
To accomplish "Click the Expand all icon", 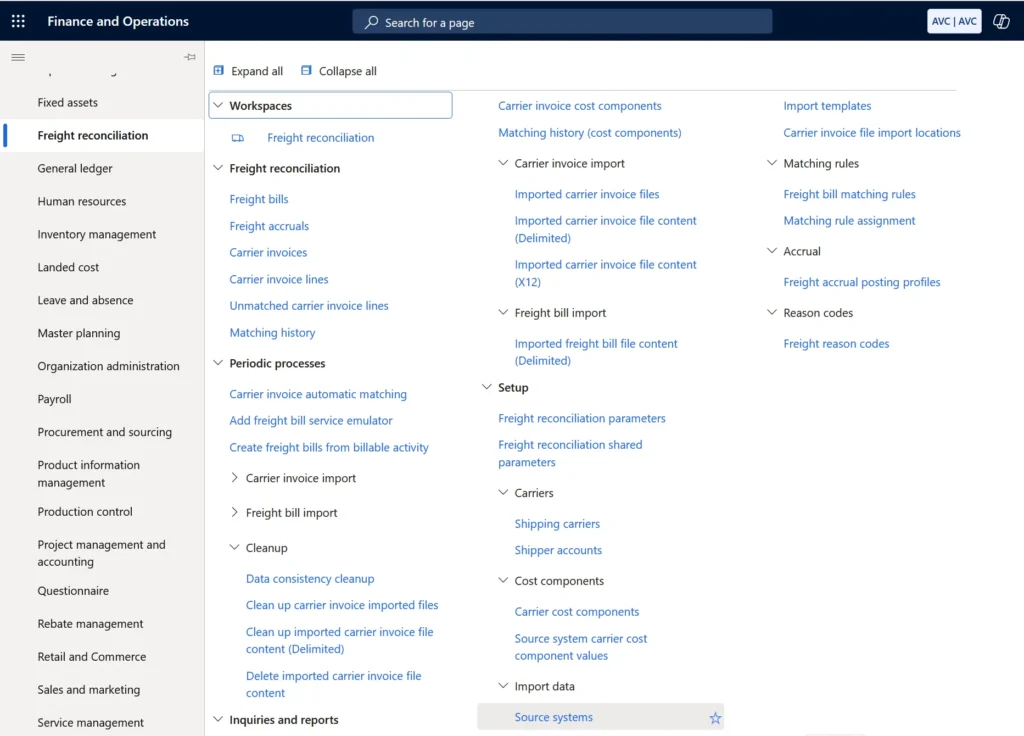I will (x=218, y=71).
